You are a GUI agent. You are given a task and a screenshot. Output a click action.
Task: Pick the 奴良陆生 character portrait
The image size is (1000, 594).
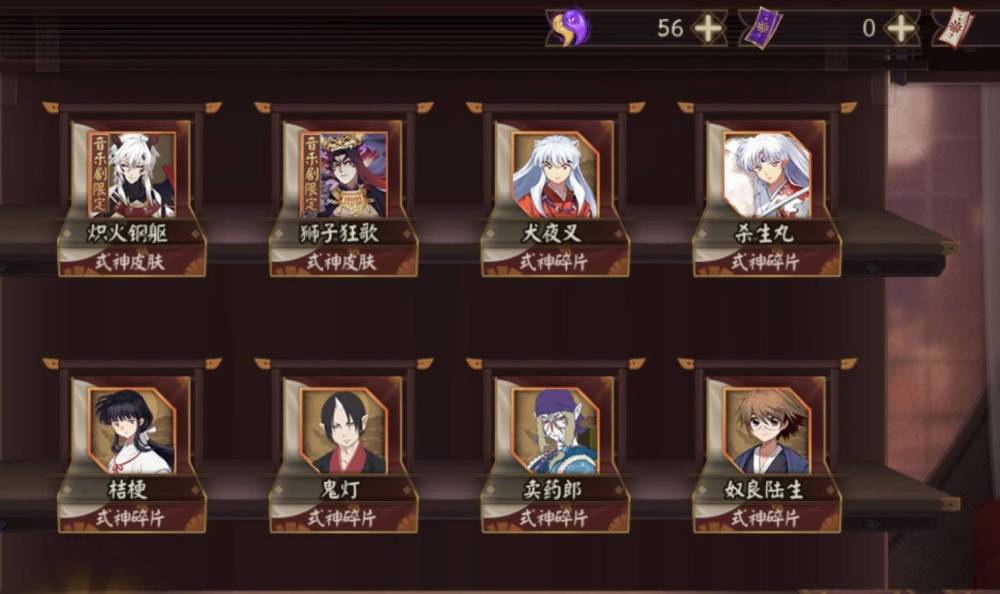(x=767, y=430)
